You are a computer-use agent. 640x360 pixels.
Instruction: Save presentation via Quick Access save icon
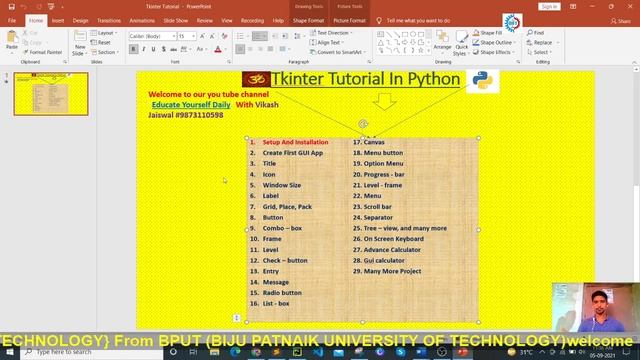(11, 7)
